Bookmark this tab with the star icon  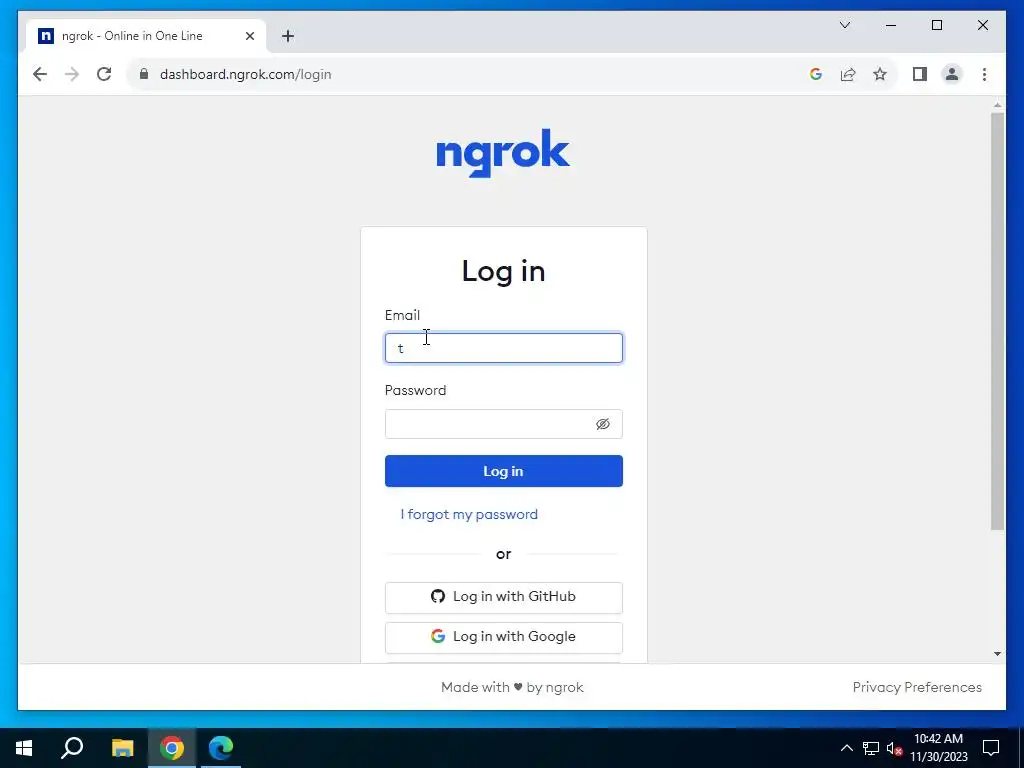tap(880, 74)
